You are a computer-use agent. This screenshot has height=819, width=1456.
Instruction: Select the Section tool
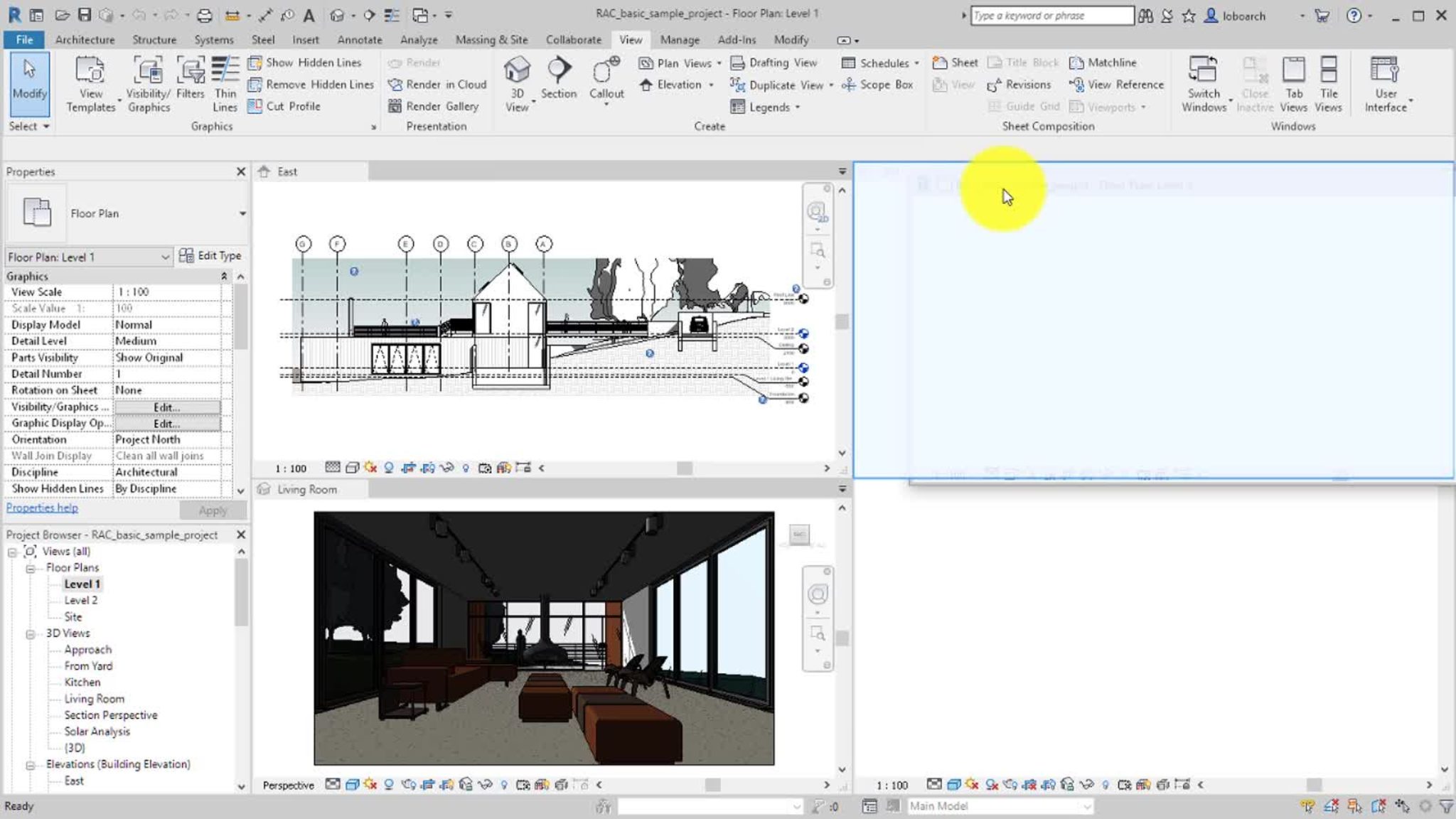click(x=558, y=78)
